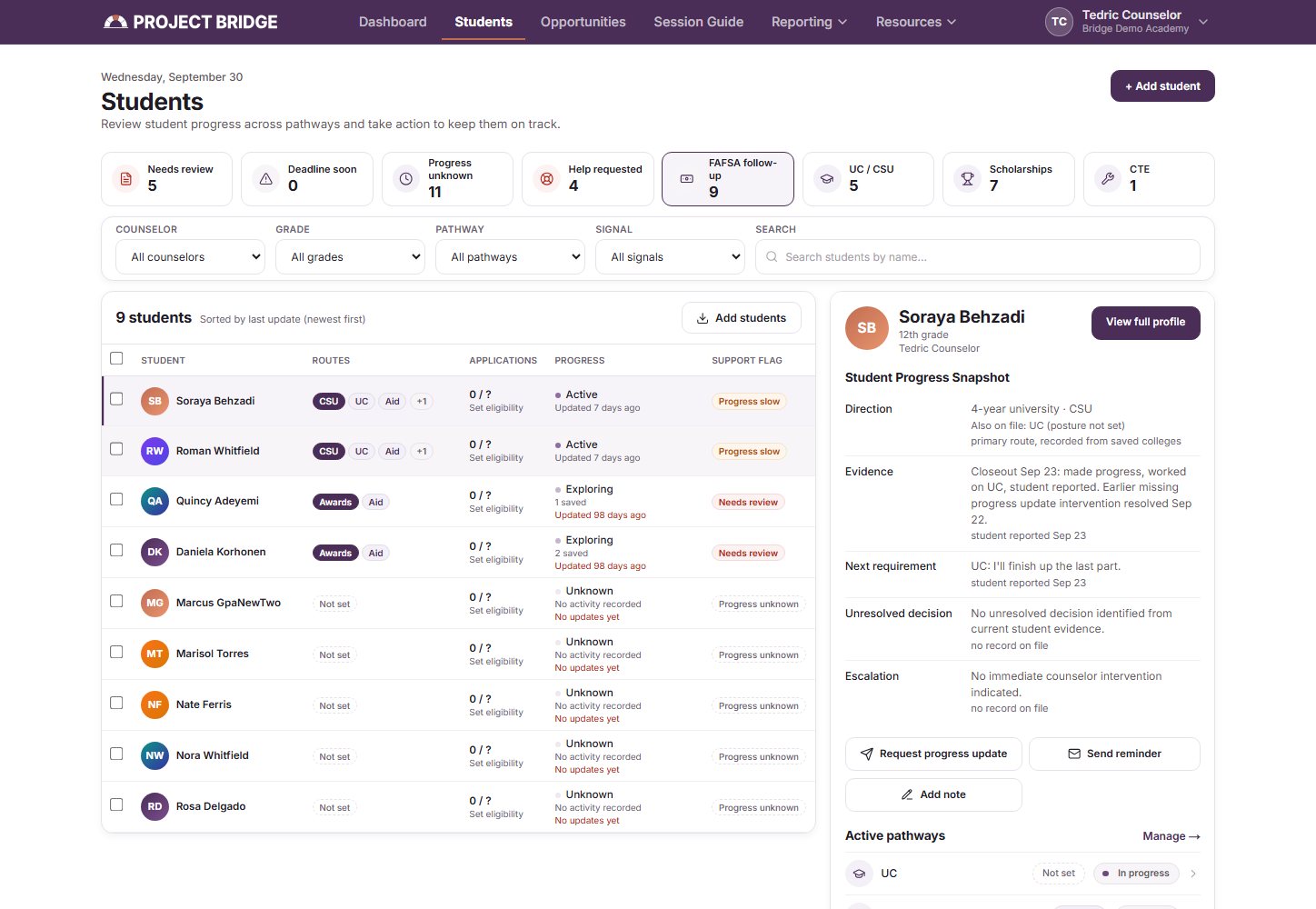1316x909 pixels.
Task: Click the Help requested lifebuoy icon
Action: [x=546, y=179]
